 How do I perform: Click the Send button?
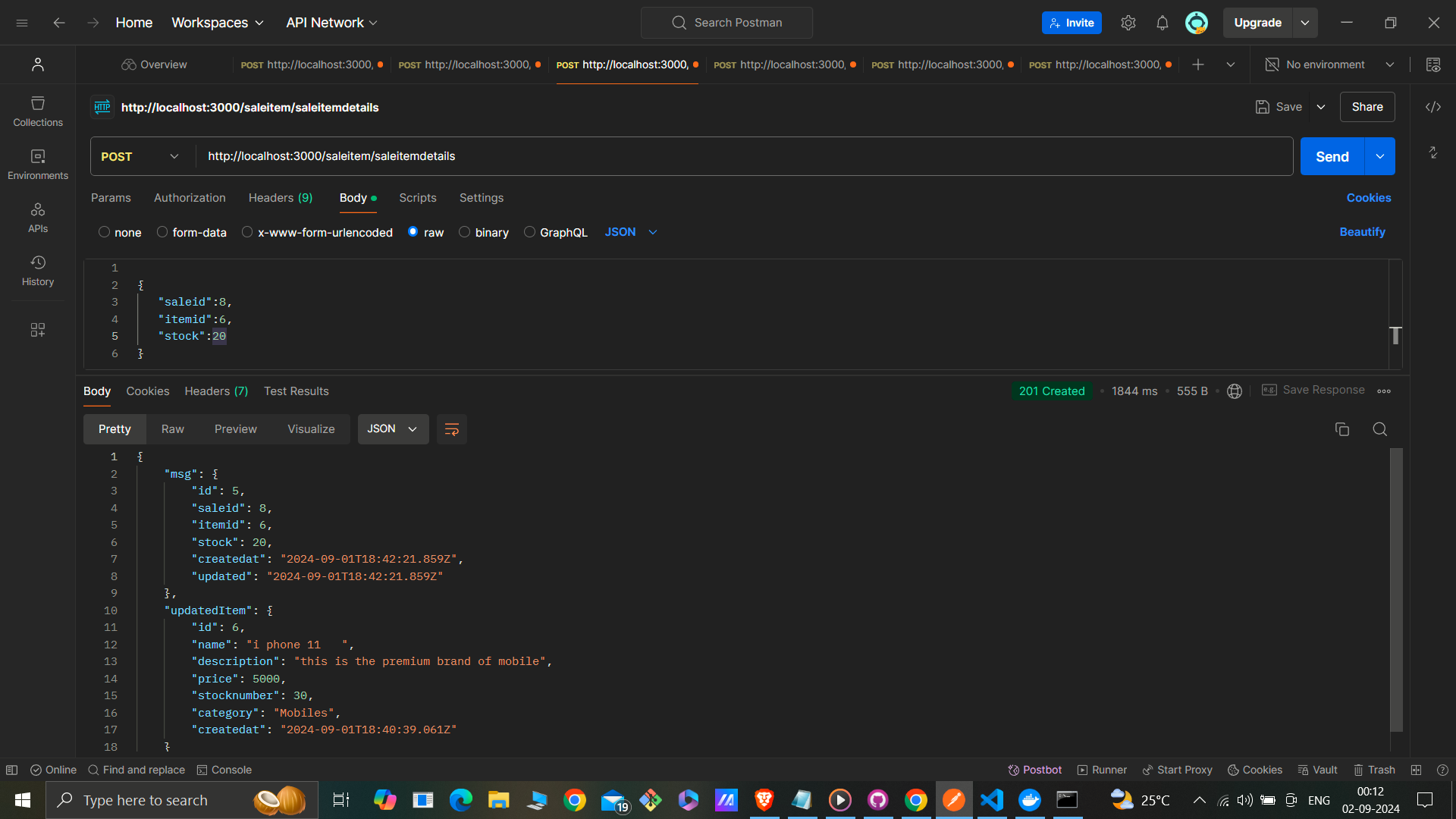click(1332, 156)
